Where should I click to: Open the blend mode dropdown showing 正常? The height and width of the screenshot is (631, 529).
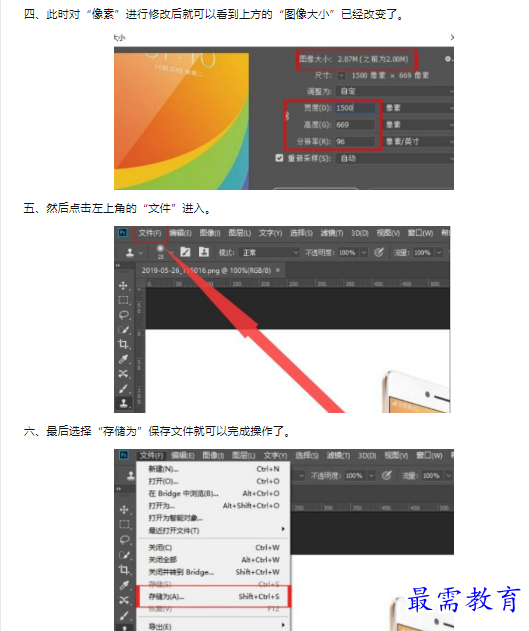click(270, 252)
